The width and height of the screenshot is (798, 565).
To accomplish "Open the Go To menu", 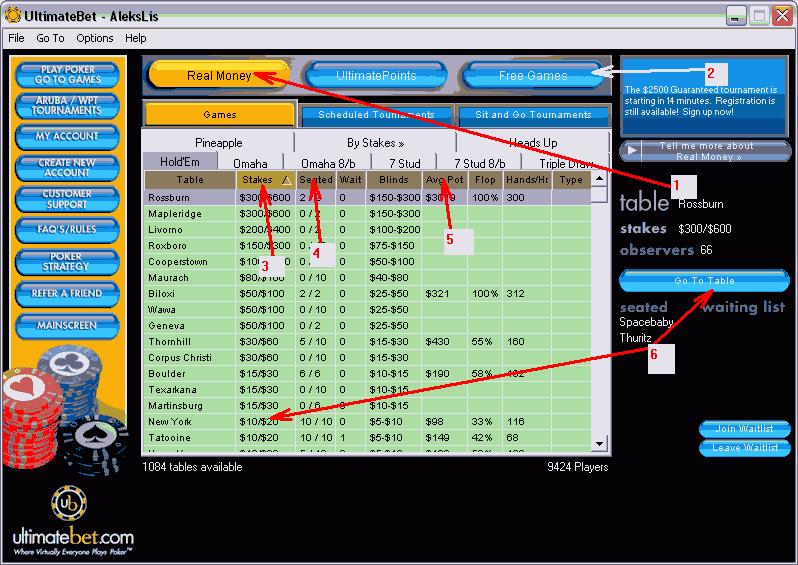I will [x=50, y=38].
